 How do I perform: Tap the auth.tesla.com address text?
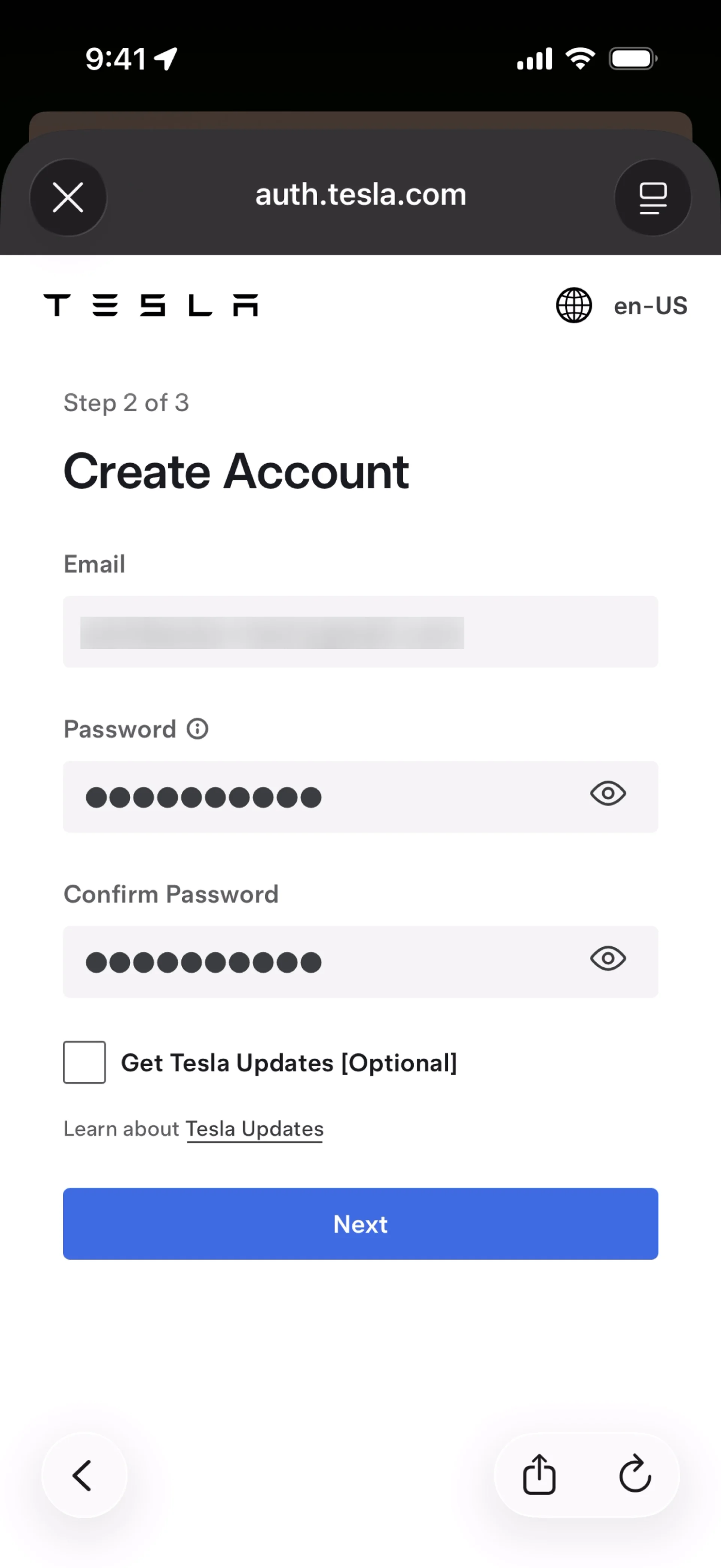click(360, 195)
